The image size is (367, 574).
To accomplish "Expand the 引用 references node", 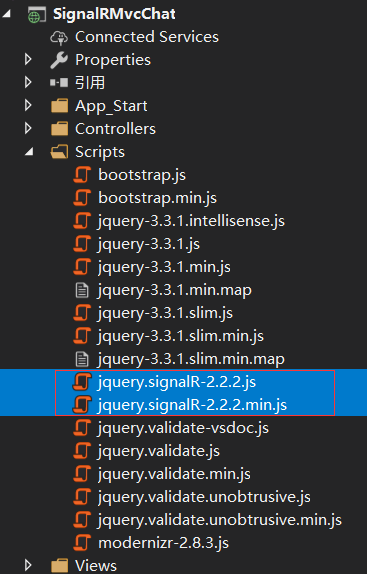I will [28, 82].
